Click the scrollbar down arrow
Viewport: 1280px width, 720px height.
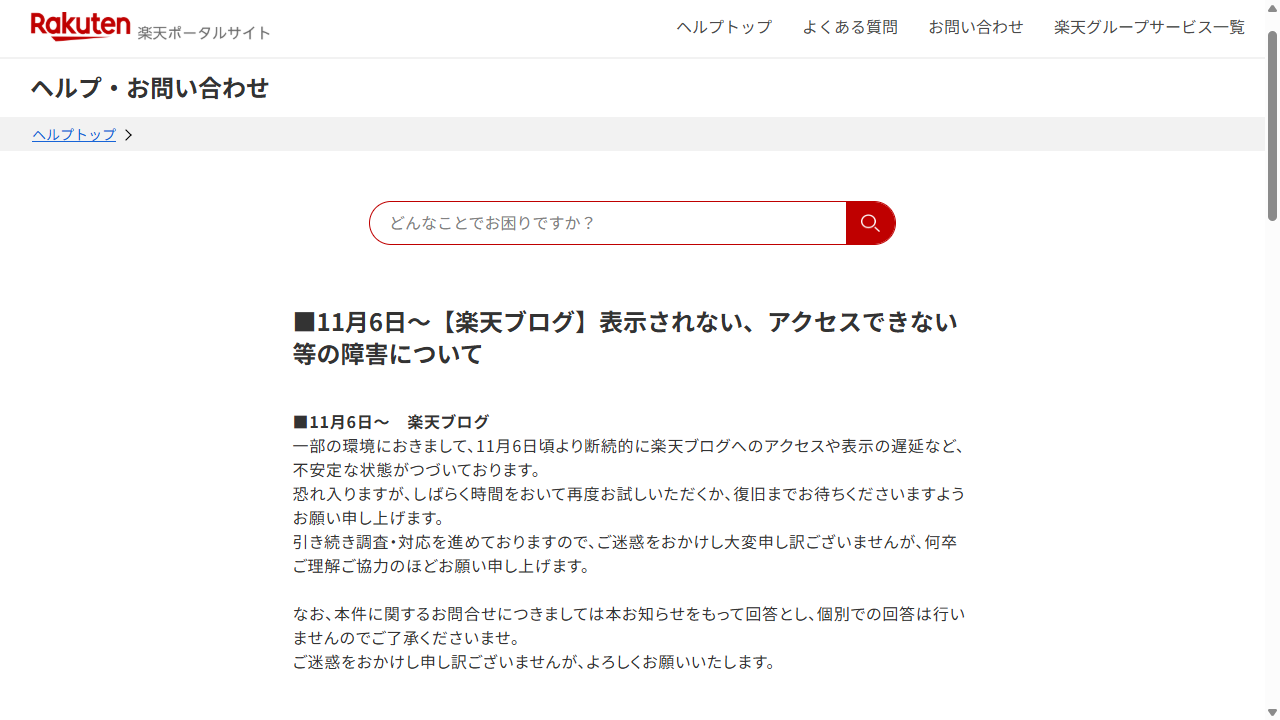click(x=1272, y=712)
